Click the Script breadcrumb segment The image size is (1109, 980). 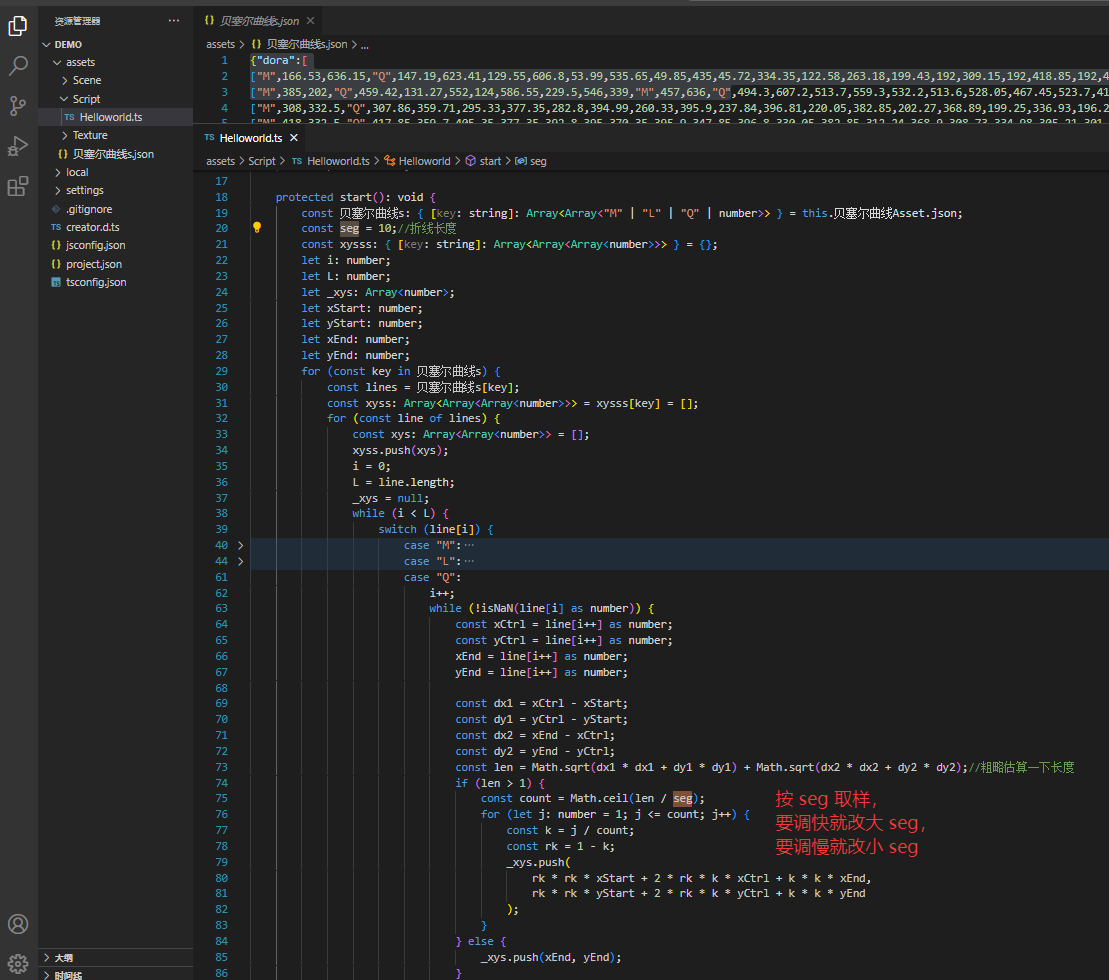coord(261,161)
